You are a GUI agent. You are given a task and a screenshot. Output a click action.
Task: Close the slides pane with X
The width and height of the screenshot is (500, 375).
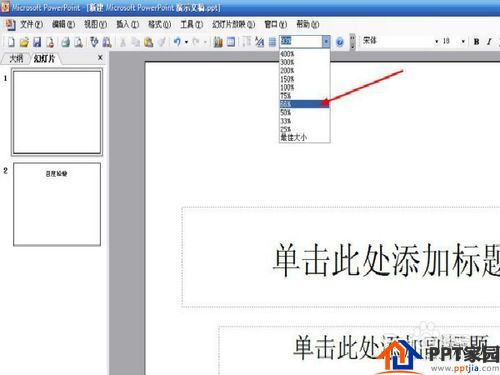[100, 58]
